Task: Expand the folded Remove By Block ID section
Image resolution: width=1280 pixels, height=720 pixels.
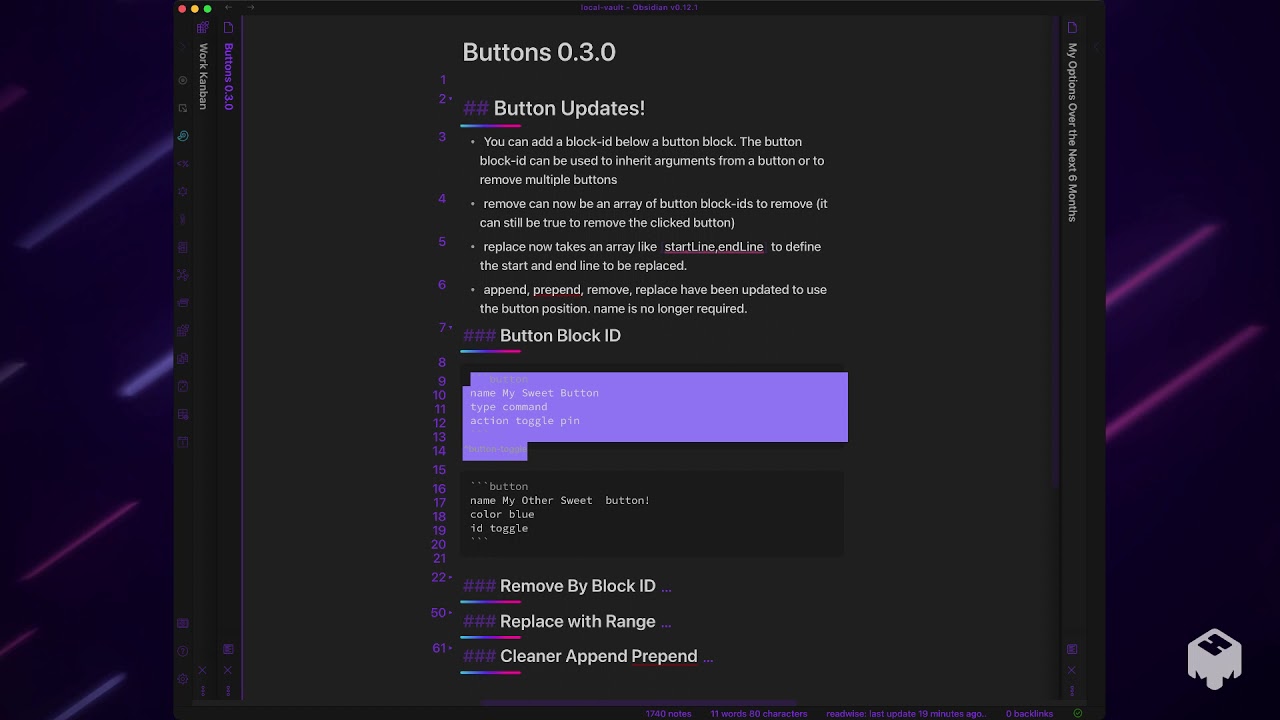Action: tap(449, 578)
